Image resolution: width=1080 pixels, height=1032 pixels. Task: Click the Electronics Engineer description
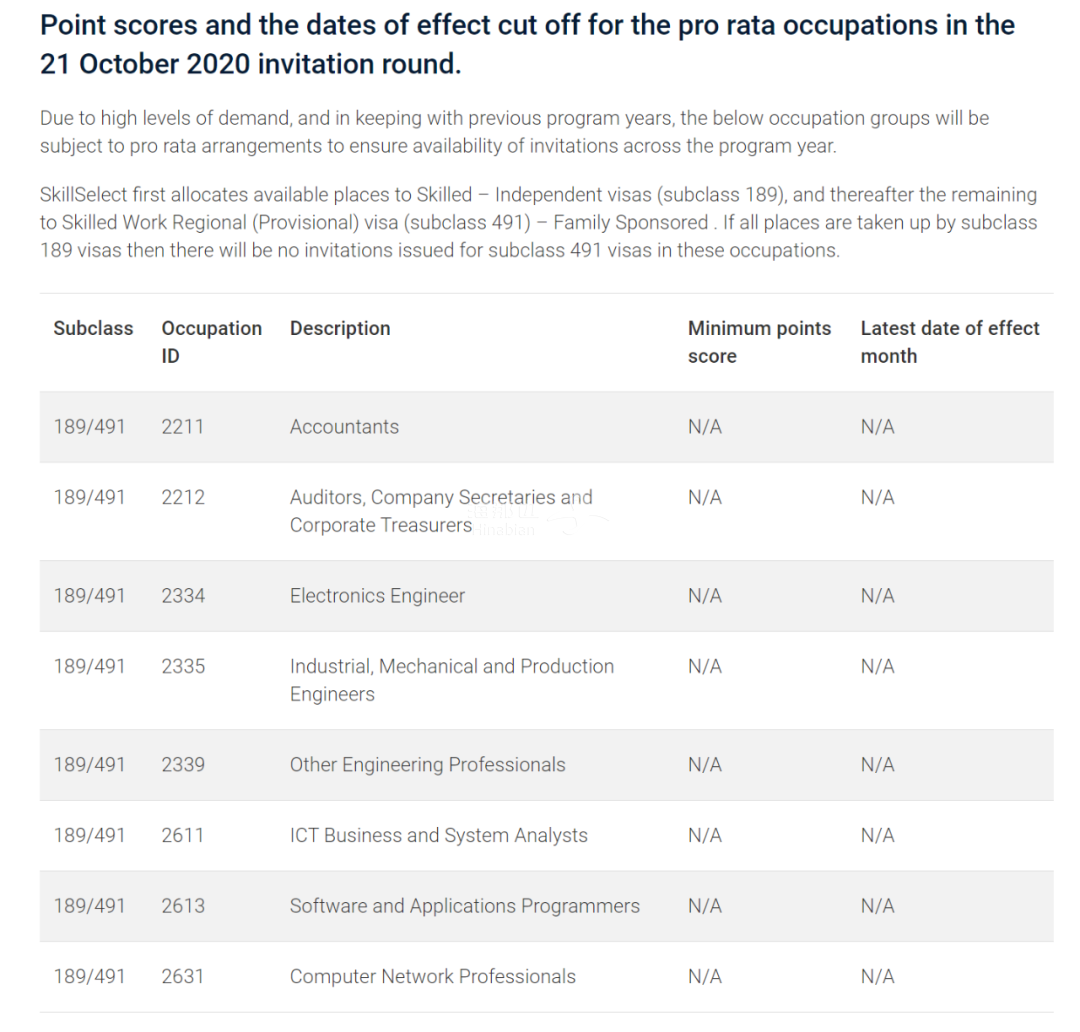click(377, 596)
